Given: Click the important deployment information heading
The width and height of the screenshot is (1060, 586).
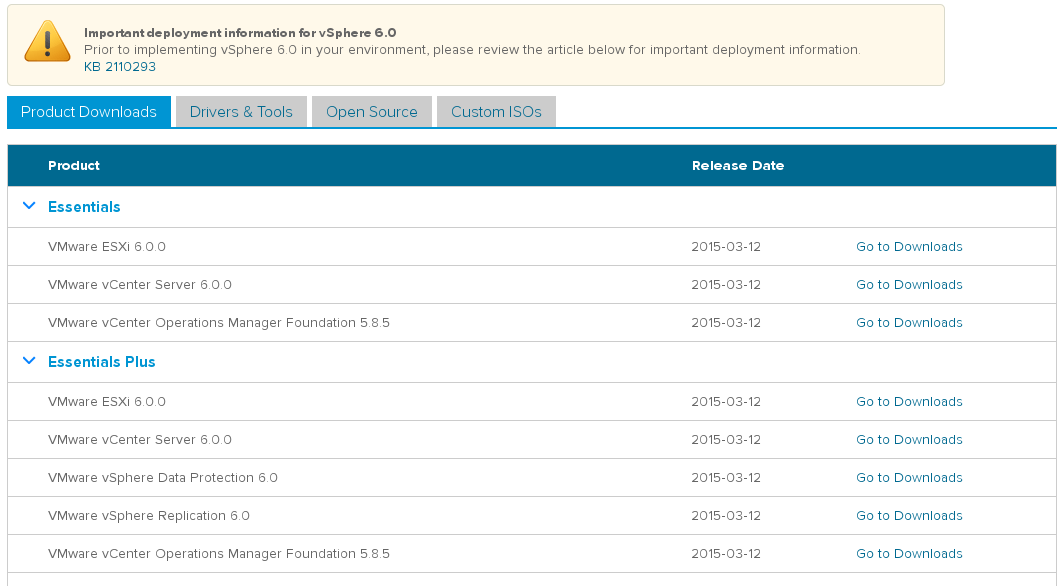Looking at the screenshot, I should (x=240, y=32).
